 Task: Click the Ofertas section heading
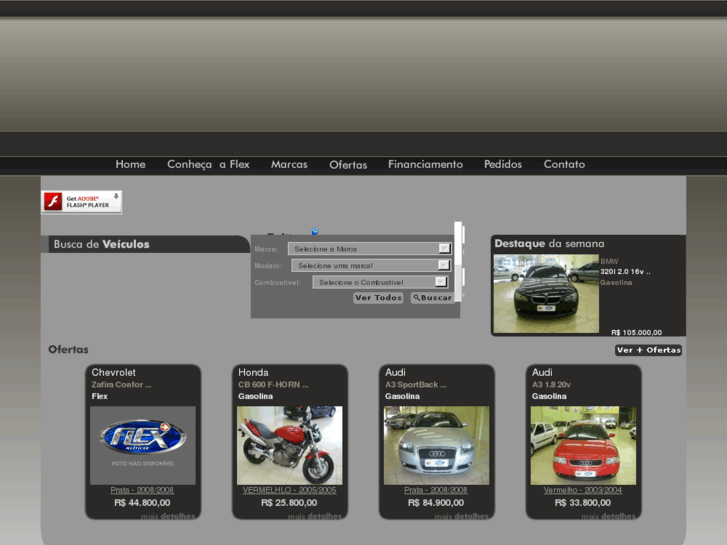pyautogui.click(x=68, y=349)
